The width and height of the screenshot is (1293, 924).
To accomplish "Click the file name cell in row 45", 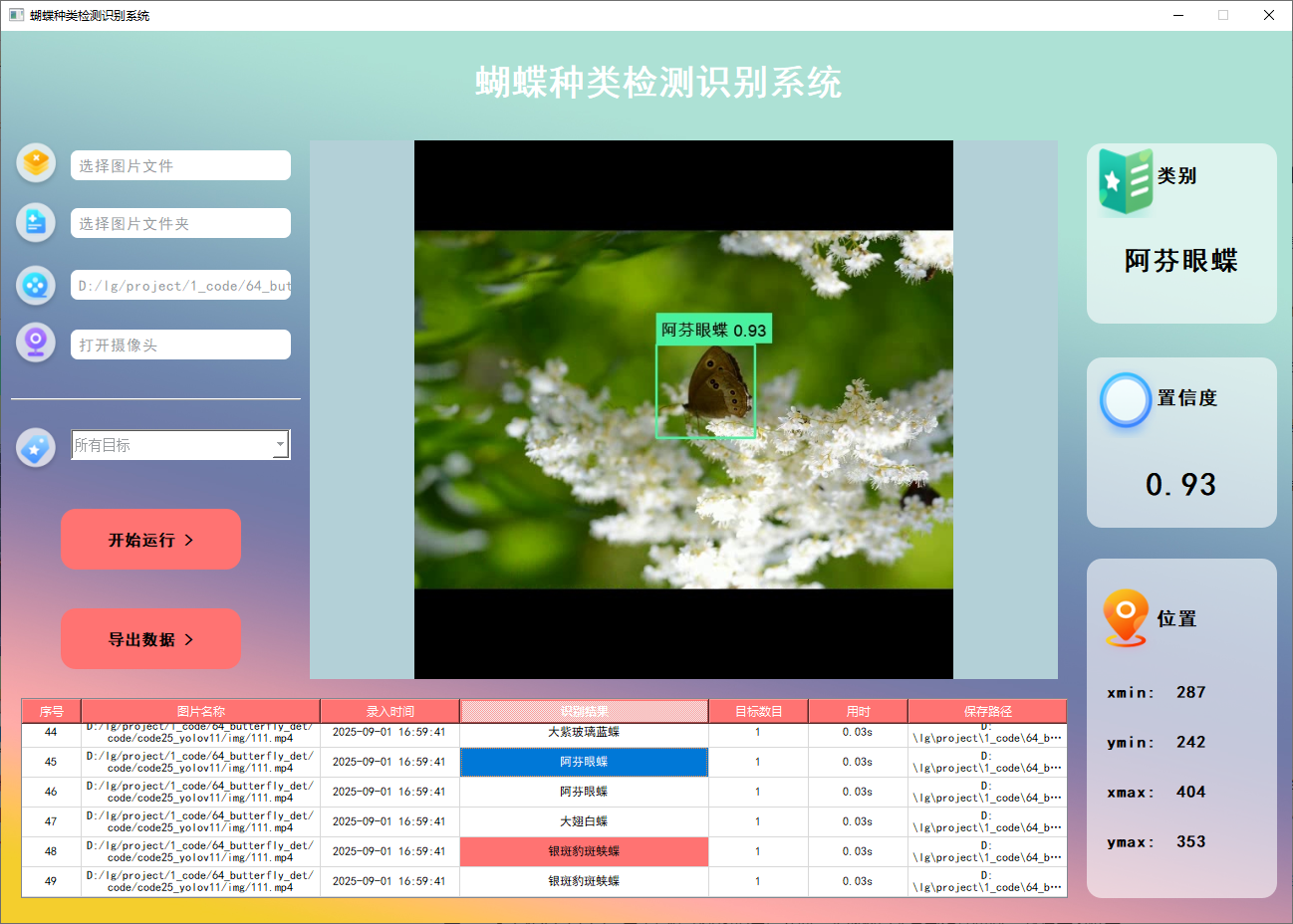I will pos(200,762).
